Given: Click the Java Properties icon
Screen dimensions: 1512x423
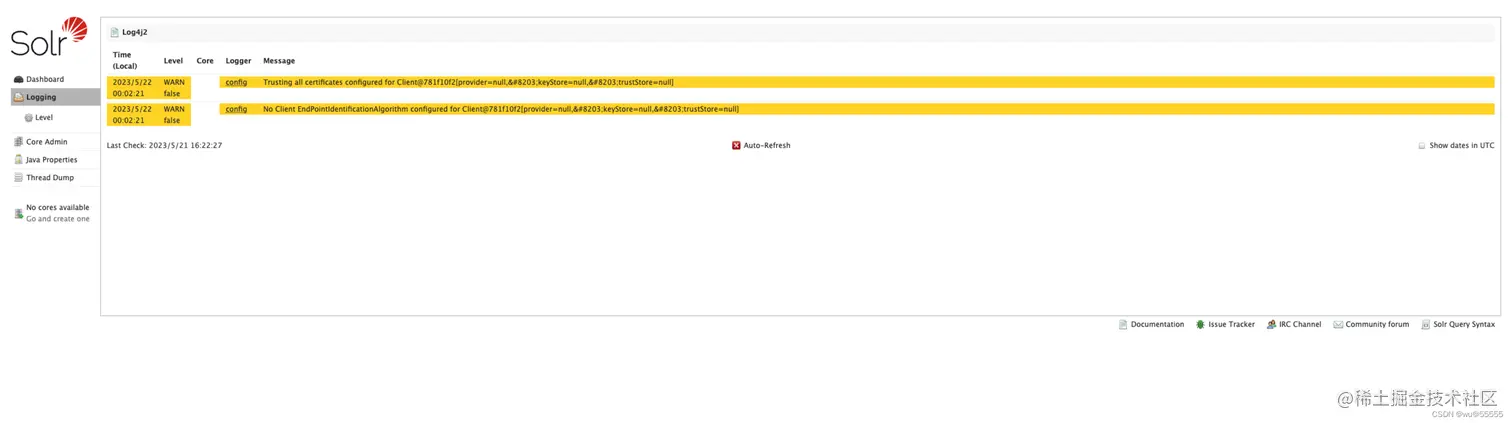Looking at the screenshot, I should click(x=18, y=160).
